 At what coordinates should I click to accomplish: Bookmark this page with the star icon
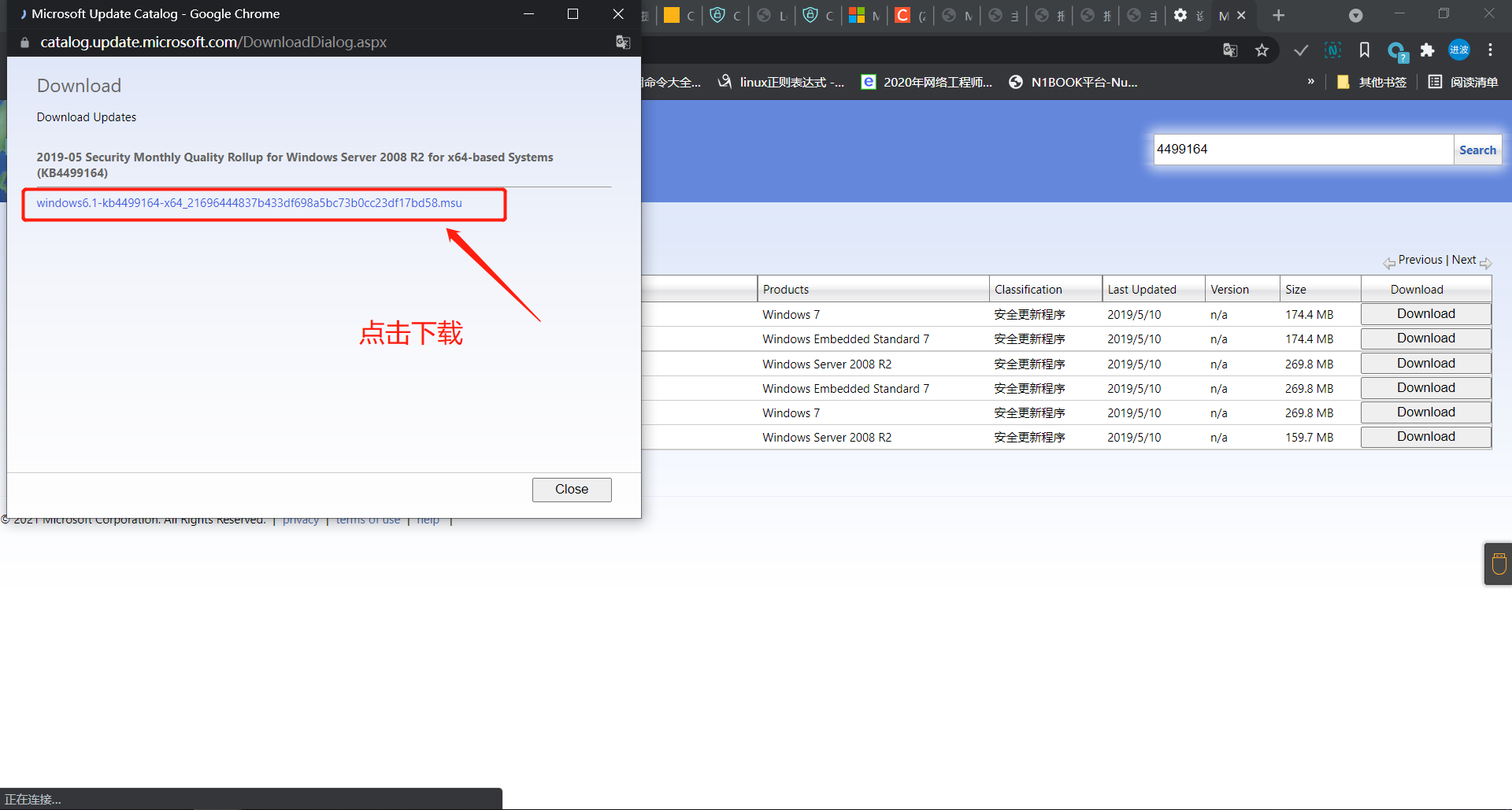point(1262,50)
